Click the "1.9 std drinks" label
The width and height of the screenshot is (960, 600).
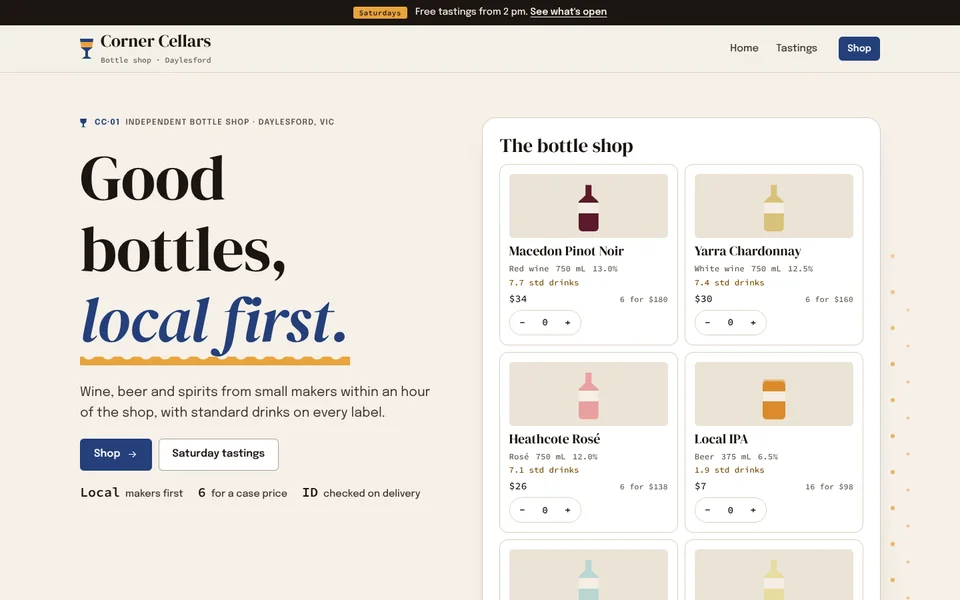coord(729,470)
